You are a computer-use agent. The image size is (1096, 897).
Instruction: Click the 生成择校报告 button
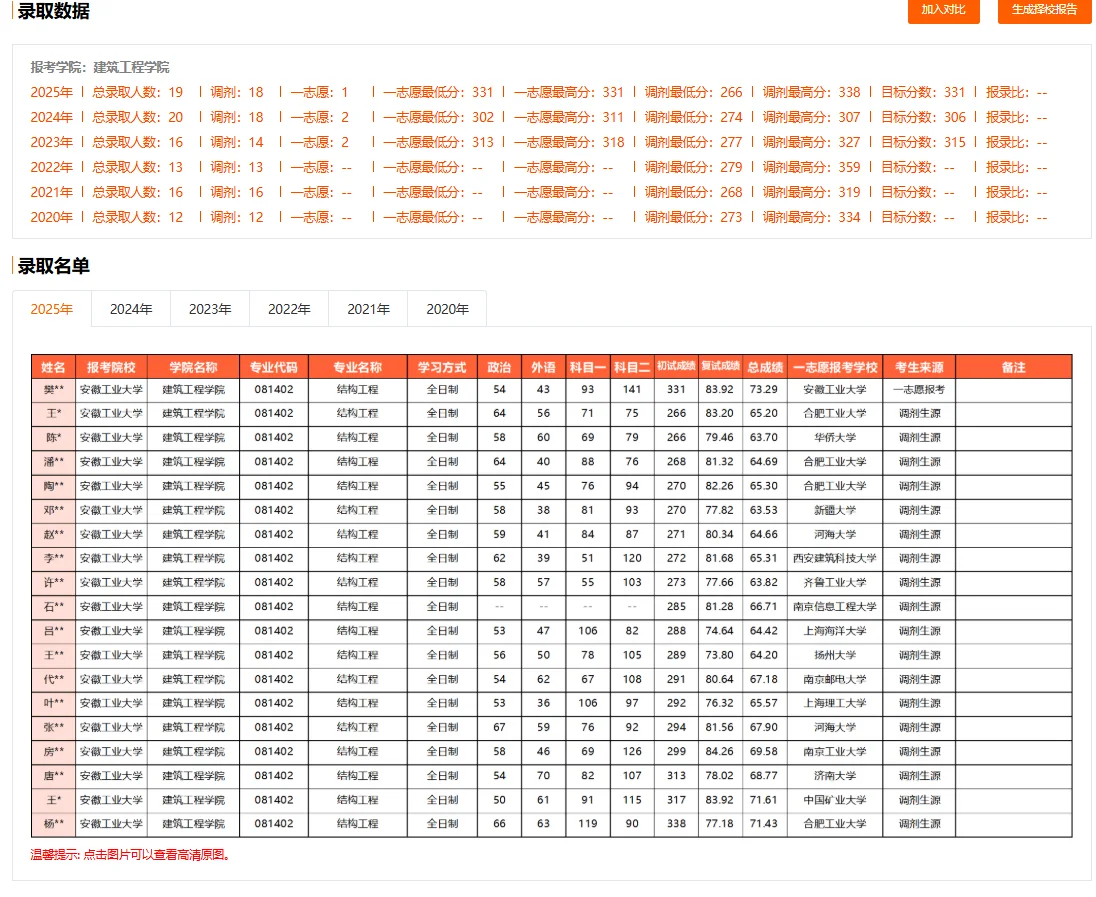coord(1044,10)
